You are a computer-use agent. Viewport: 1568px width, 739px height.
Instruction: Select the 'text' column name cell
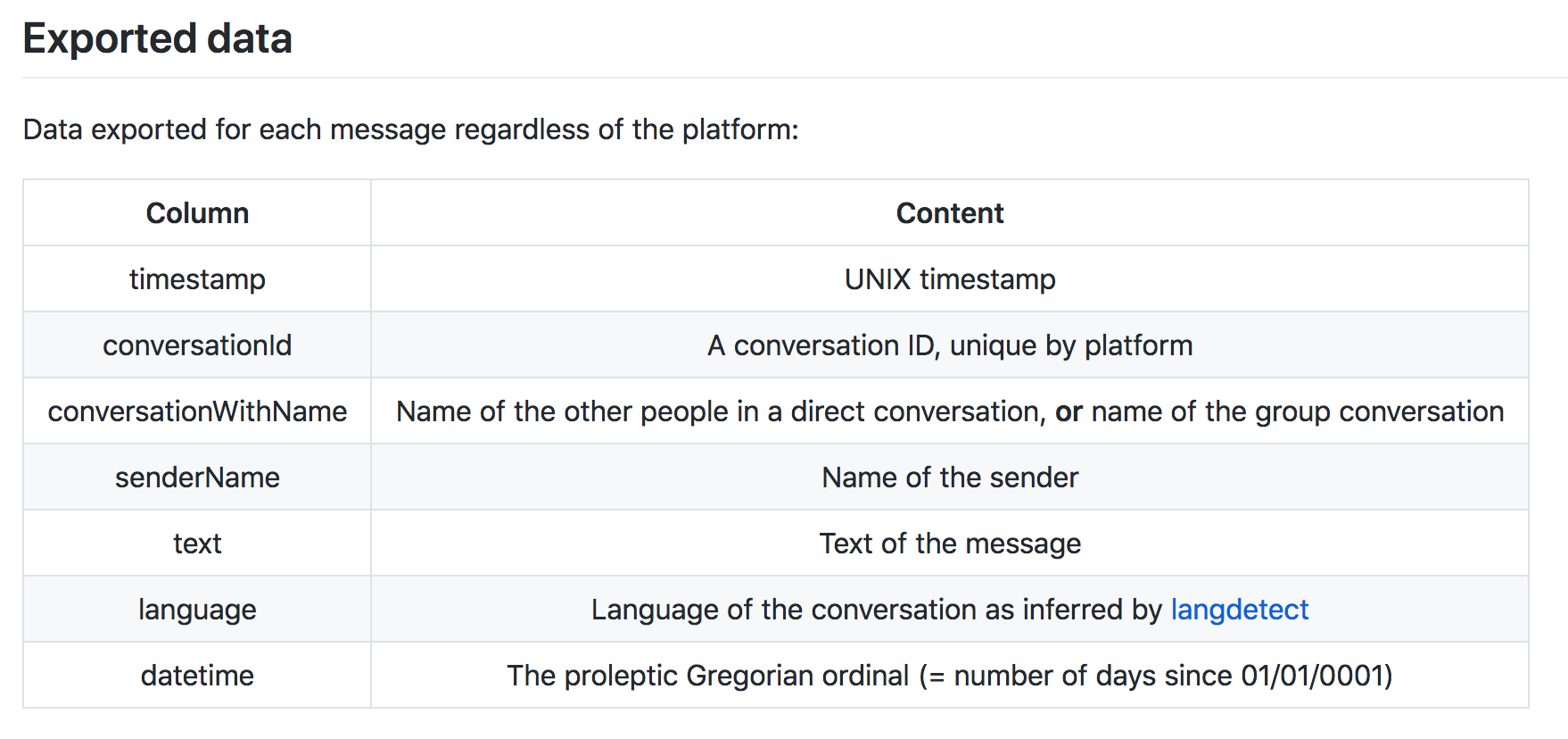[197, 544]
